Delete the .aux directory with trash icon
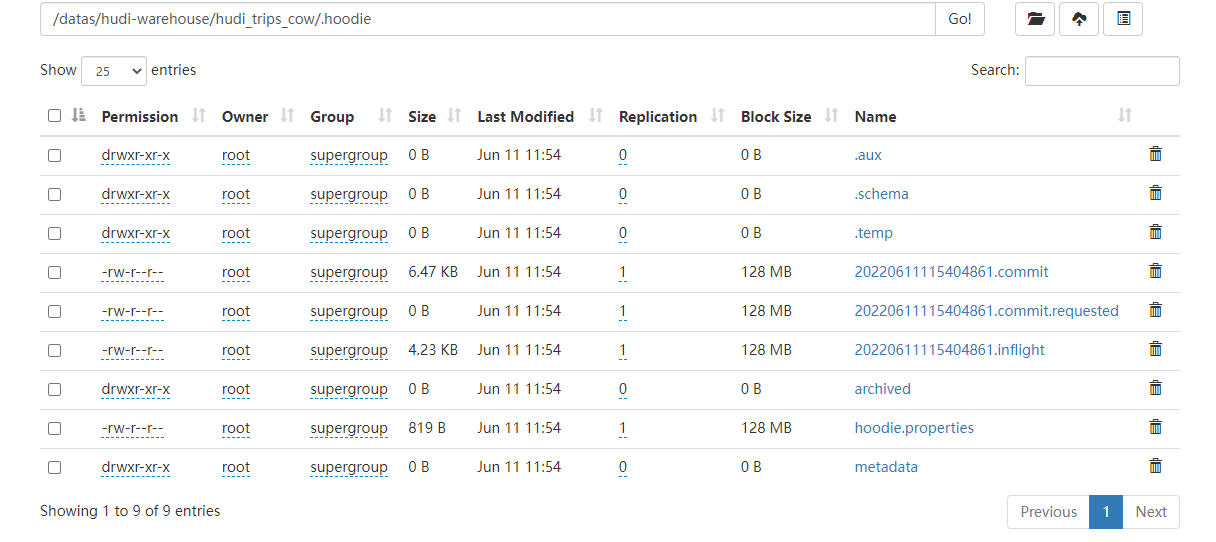1216x542 pixels. click(1155, 154)
